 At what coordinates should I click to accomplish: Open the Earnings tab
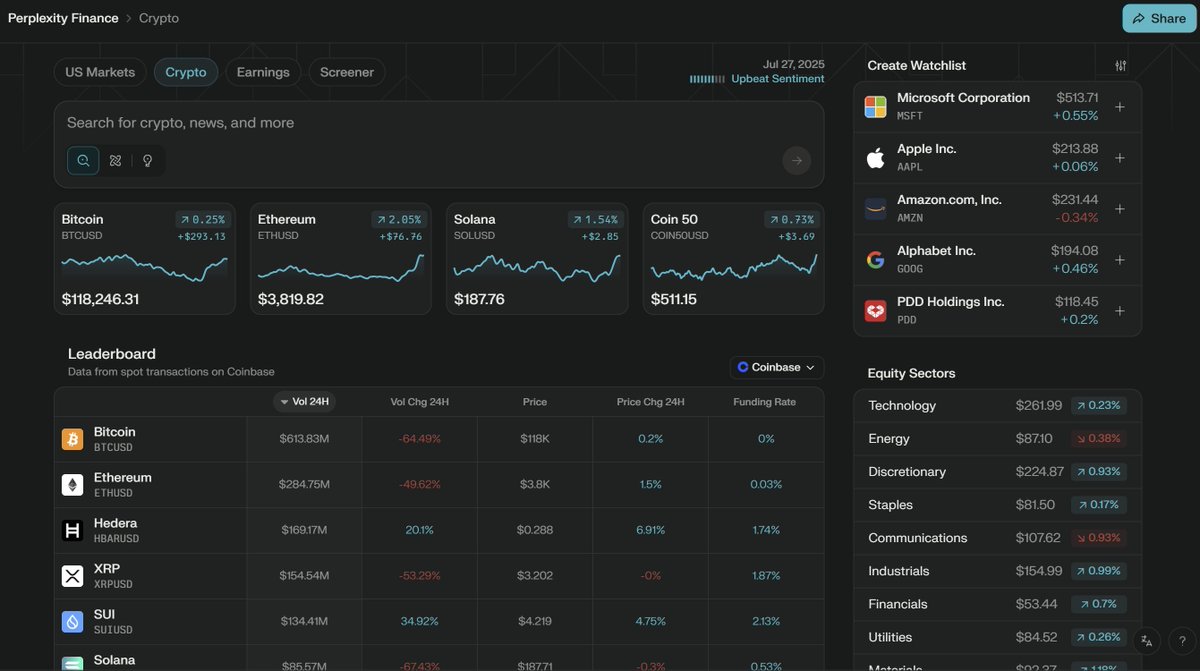click(x=263, y=72)
